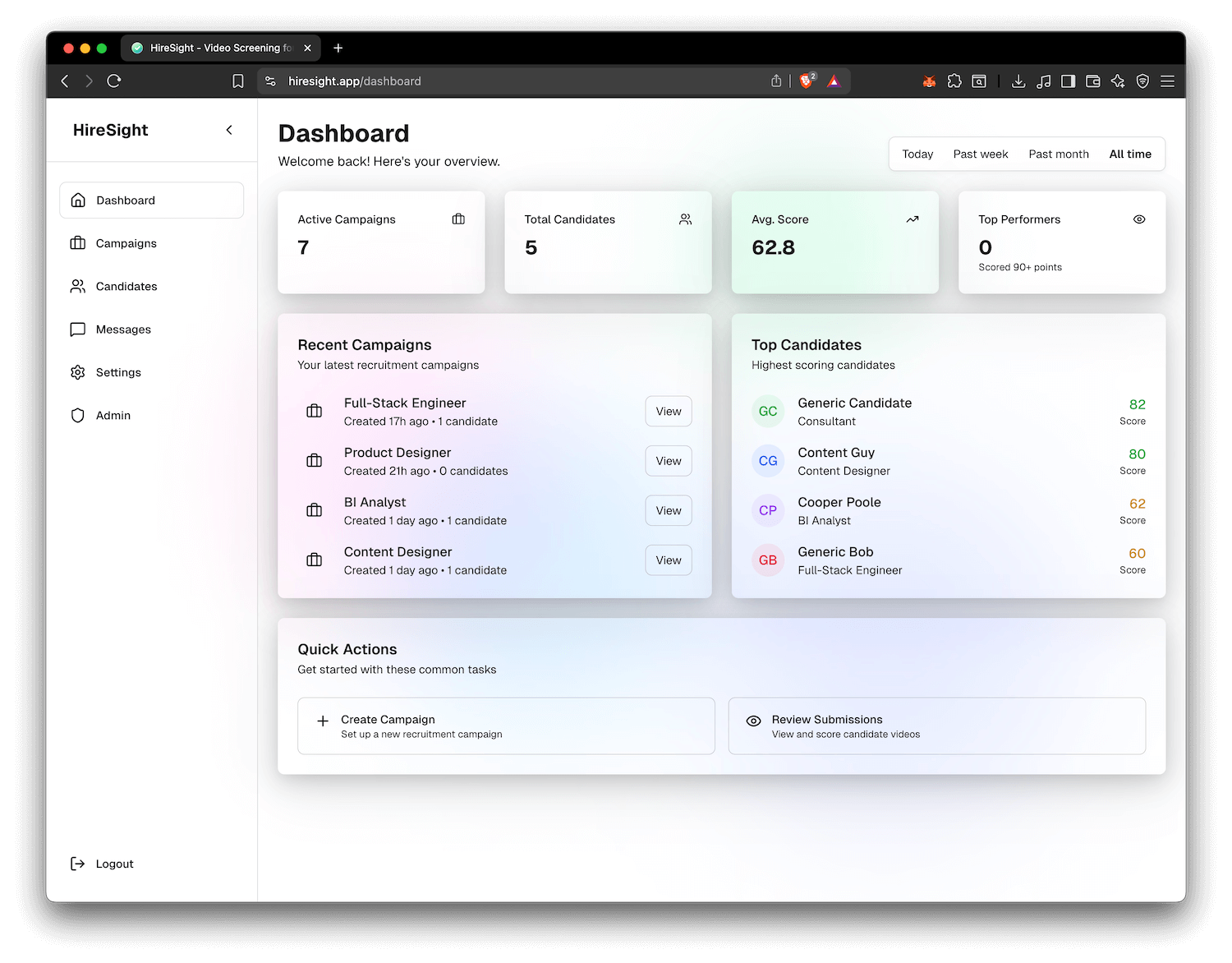
Task: Click Create Campaign quick action
Action: tap(505, 726)
